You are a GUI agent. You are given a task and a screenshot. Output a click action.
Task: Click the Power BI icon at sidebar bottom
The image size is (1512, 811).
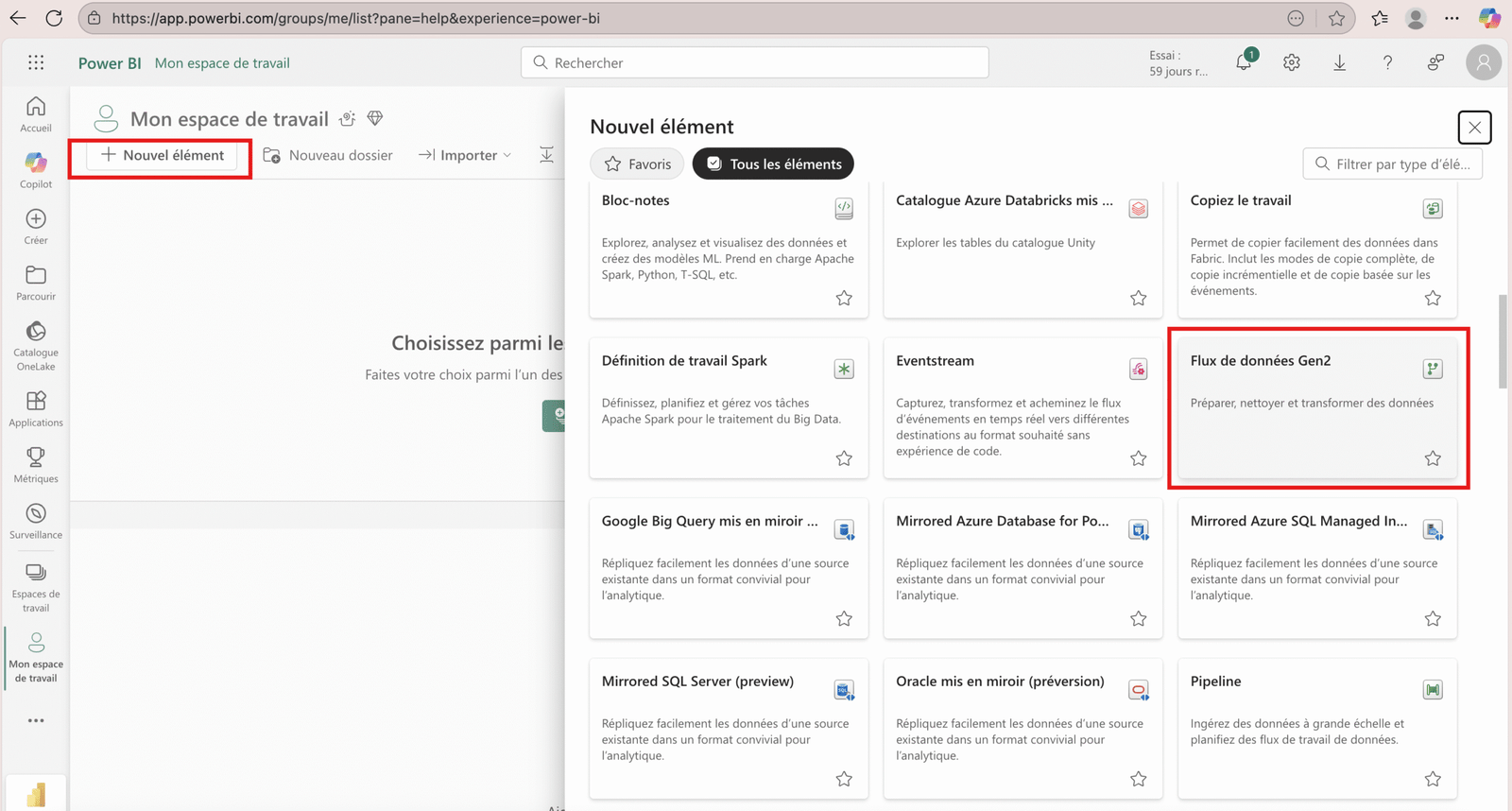coord(36,794)
